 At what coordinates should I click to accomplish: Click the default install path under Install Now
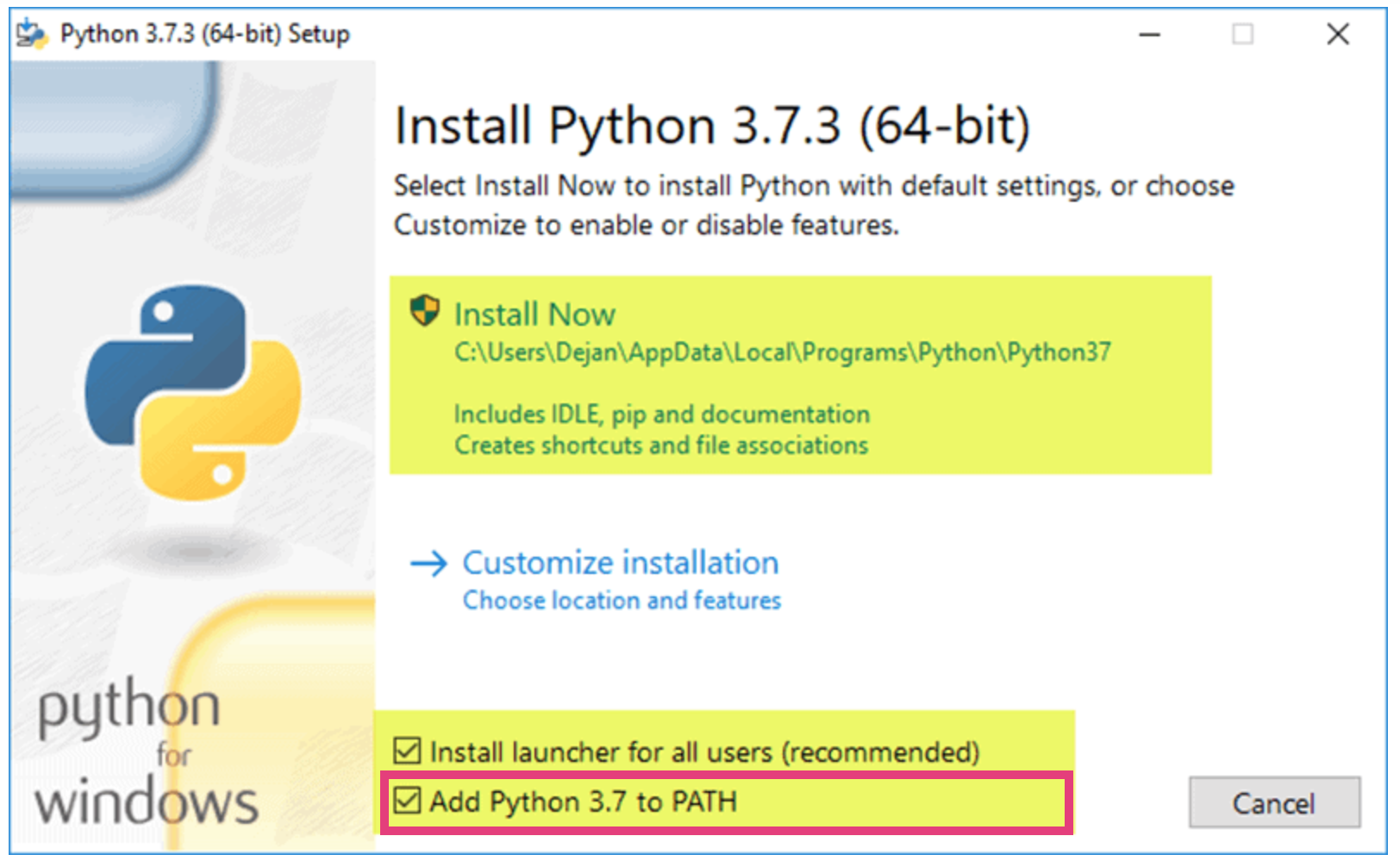(x=782, y=353)
